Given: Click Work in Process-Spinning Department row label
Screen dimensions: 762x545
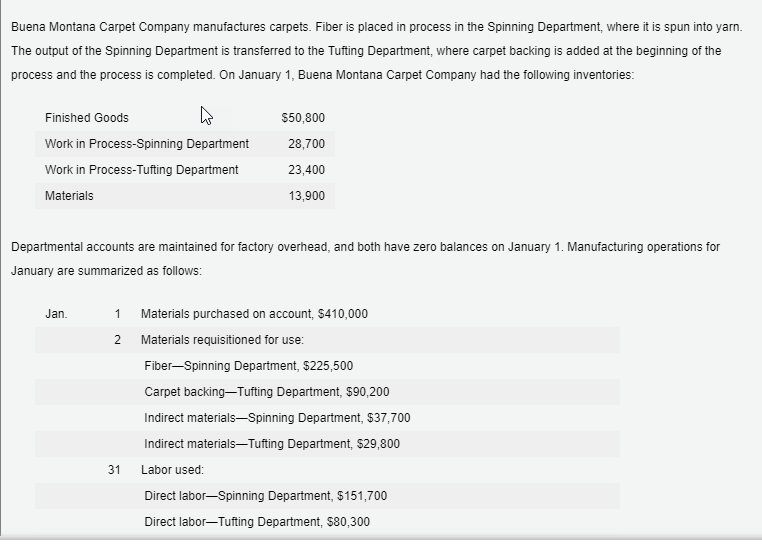Looking at the screenshot, I should (x=146, y=144).
